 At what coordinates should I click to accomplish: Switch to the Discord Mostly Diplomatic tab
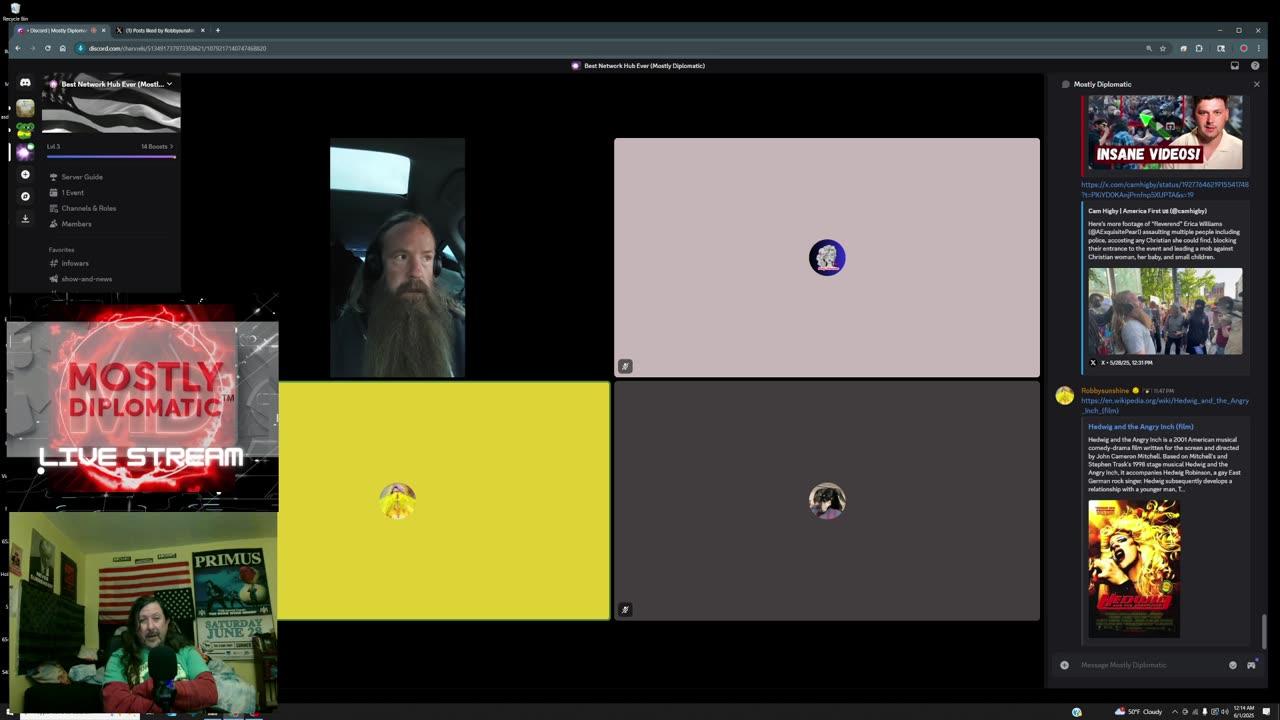(60, 30)
